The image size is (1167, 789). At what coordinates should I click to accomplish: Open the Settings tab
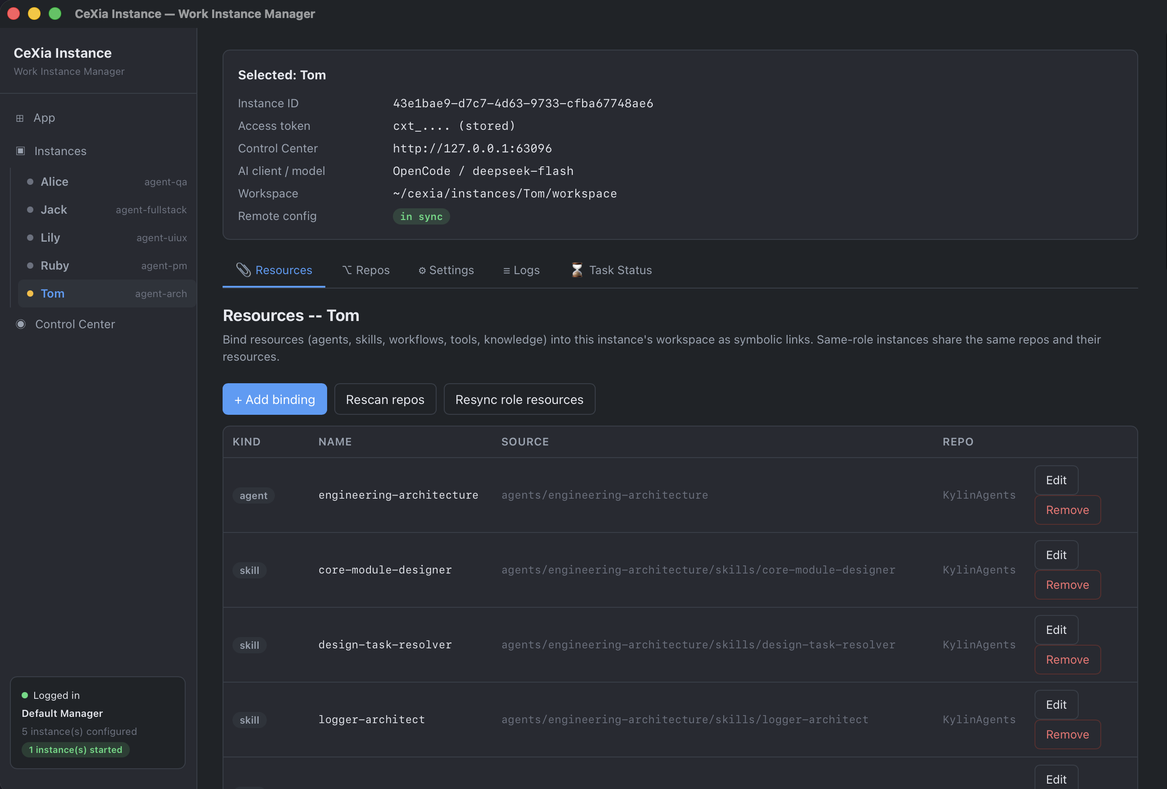click(446, 270)
